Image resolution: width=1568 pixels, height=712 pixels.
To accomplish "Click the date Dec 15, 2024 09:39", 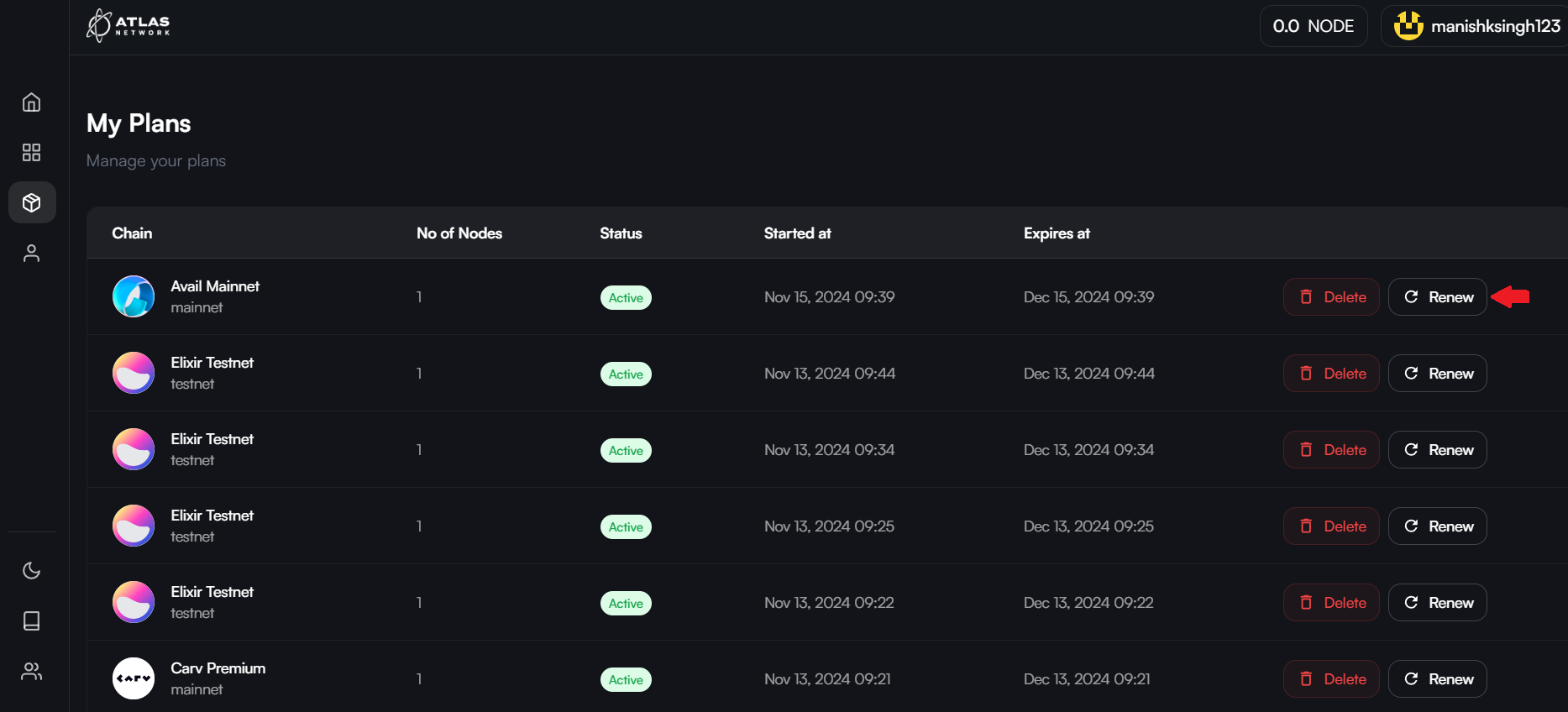I will coord(1088,297).
